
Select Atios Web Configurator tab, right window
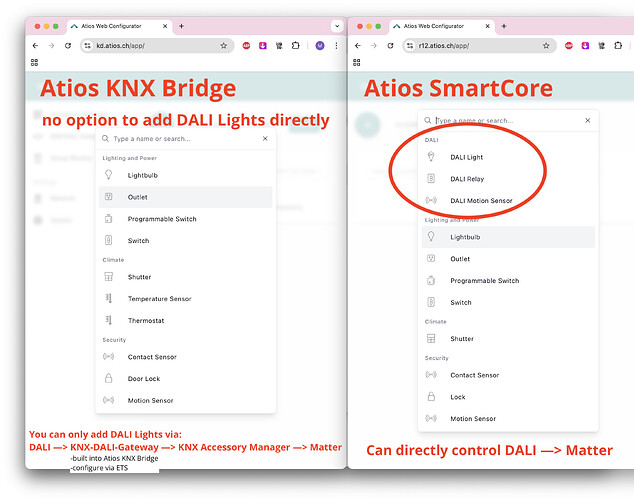pyautogui.click(x=442, y=26)
